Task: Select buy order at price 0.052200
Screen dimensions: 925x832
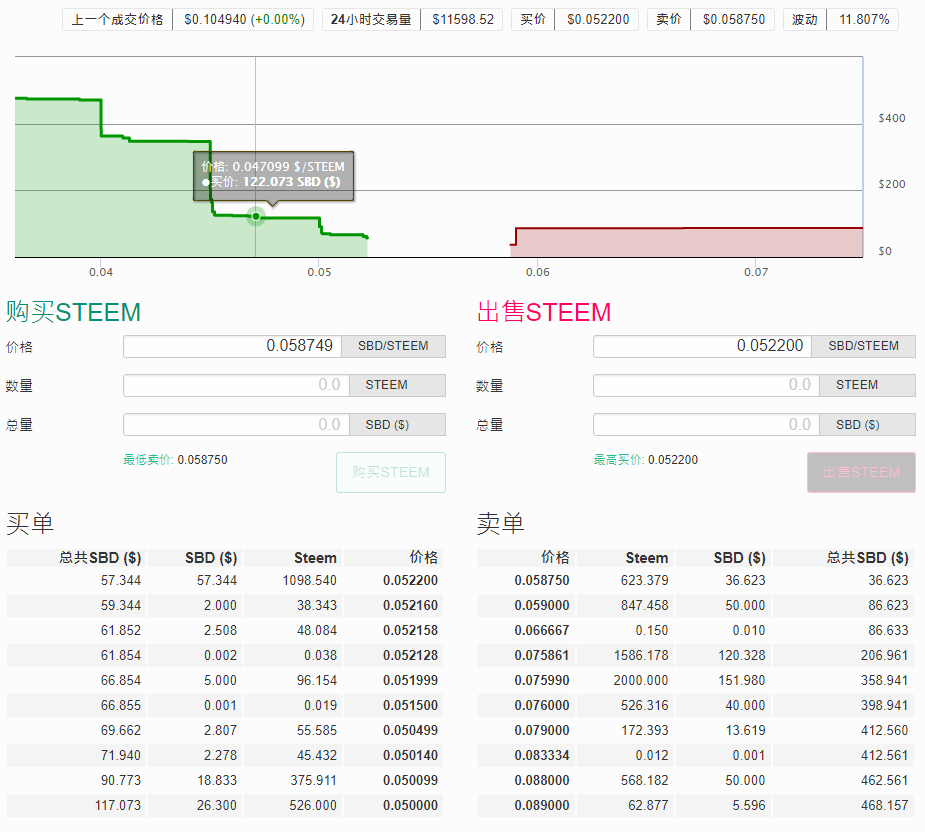Action: coord(223,581)
